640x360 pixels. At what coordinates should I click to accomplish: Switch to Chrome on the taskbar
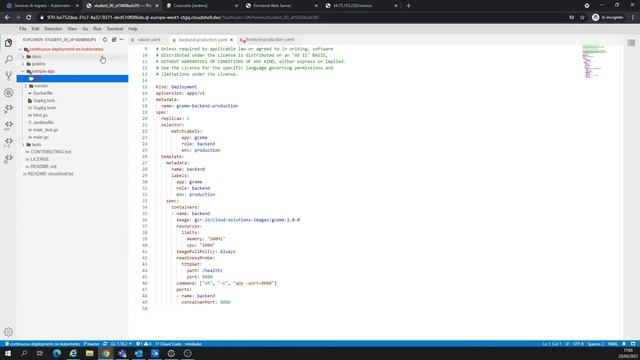pos(106,353)
